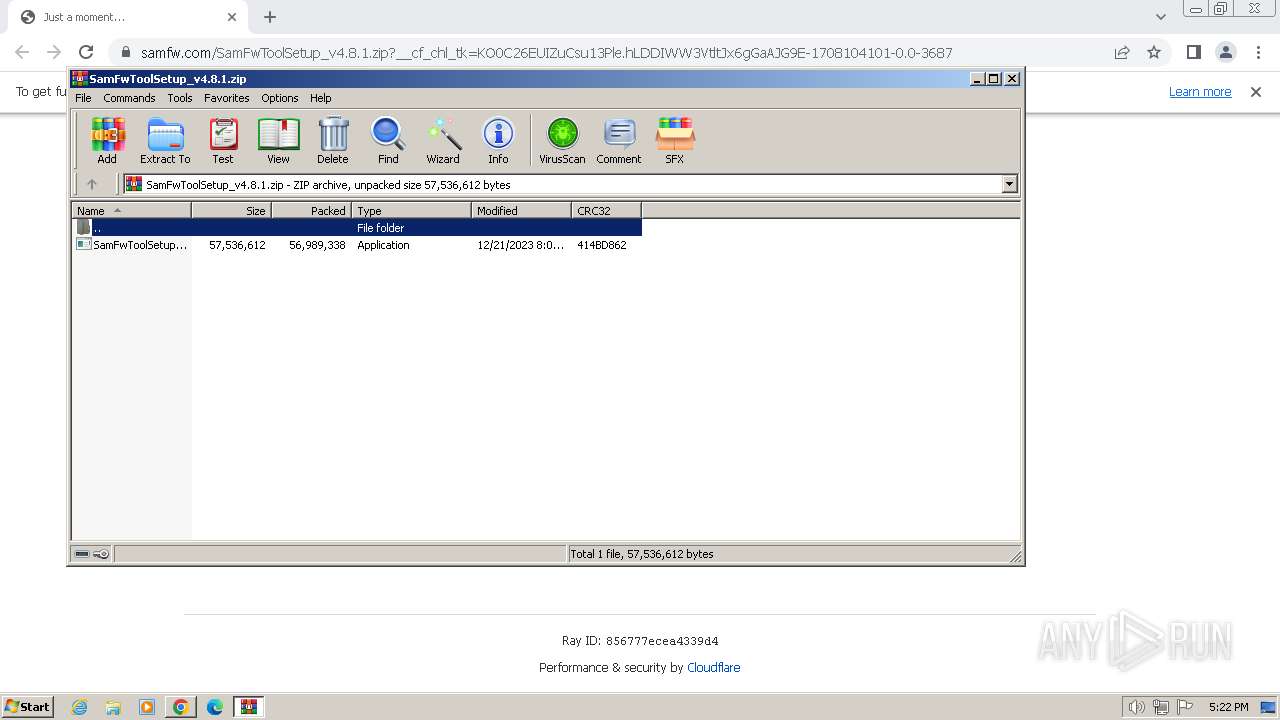Viewport: 1280px width, 720px height.
Task: Click the taskbar clock 5:22 PM
Action: [1228, 707]
